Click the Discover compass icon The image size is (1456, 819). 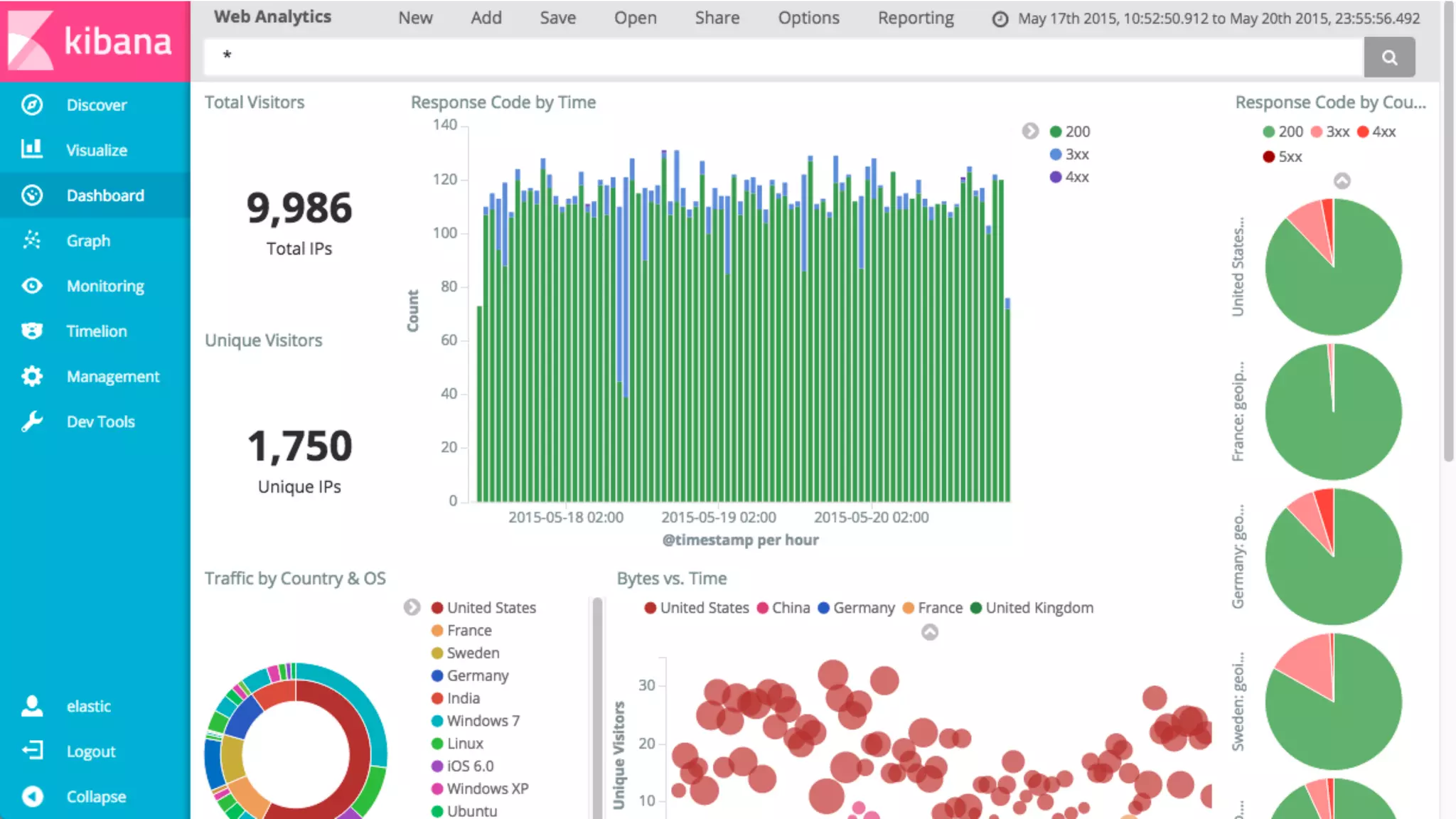[32, 105]
